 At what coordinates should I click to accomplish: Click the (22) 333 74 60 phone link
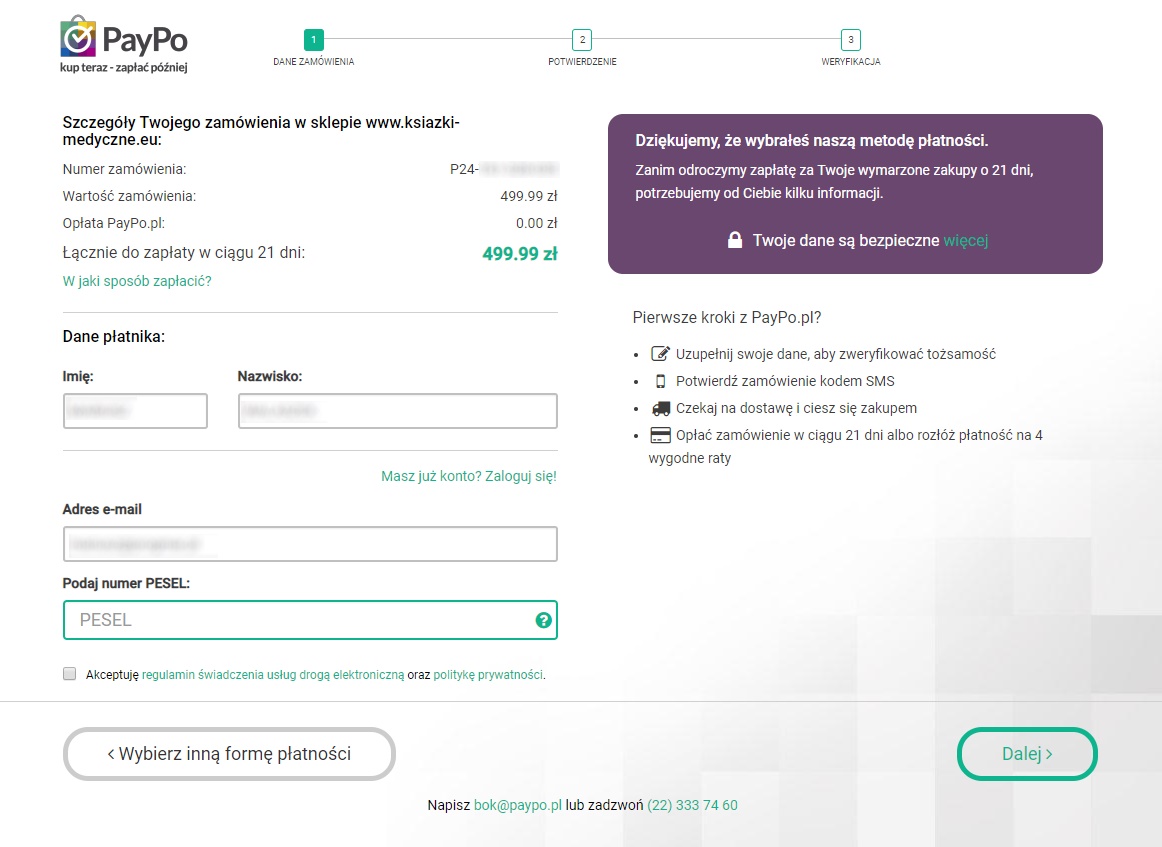[x=692, y=805]
